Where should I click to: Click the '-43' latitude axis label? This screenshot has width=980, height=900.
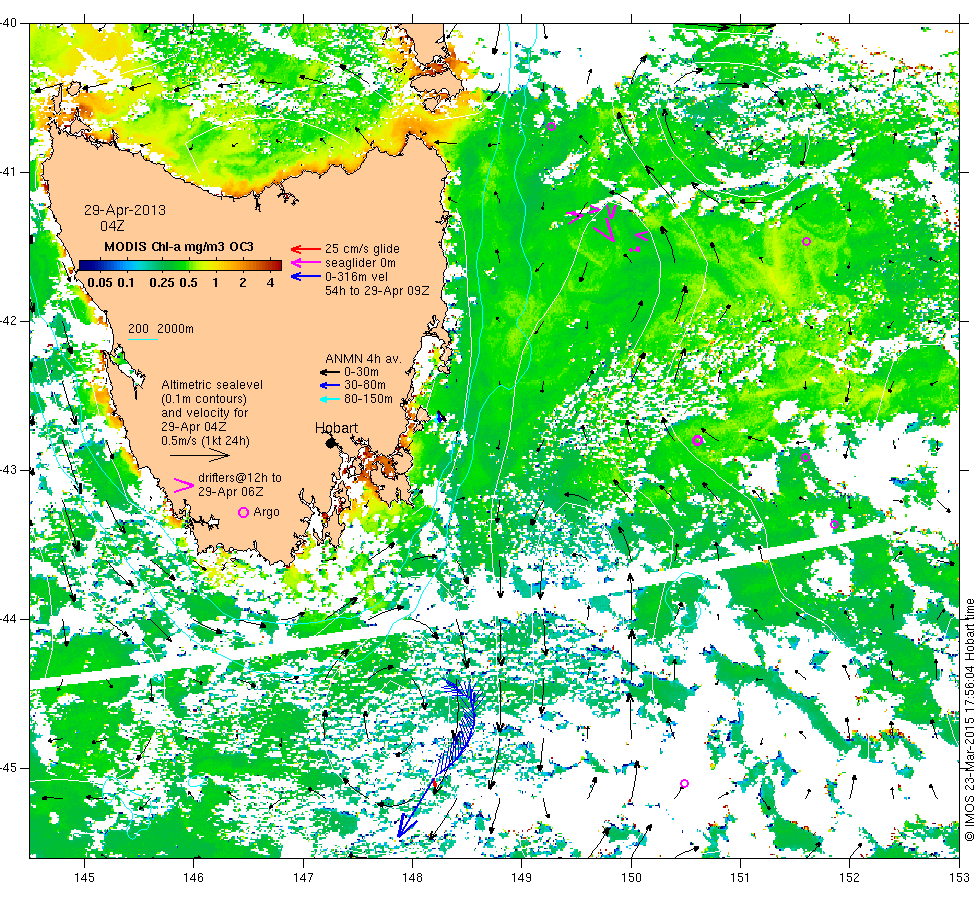pyautogui.click(x=9, y=470)
